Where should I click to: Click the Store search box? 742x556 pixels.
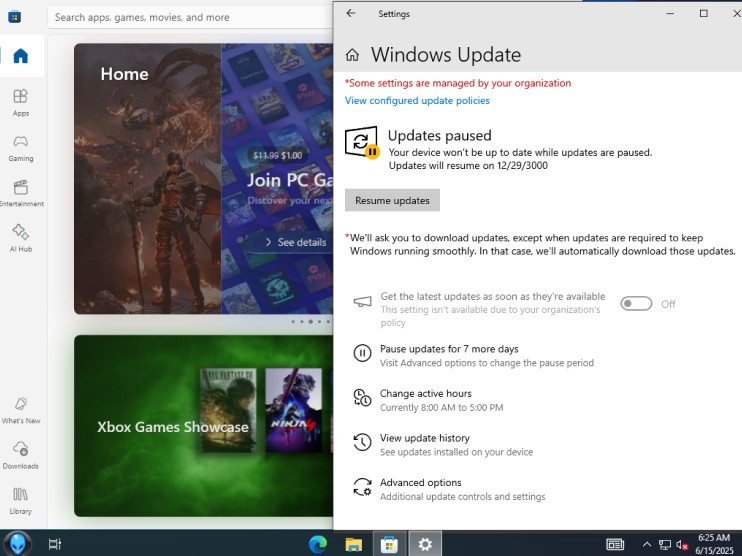pyautogui.click(x=190, y=18)
